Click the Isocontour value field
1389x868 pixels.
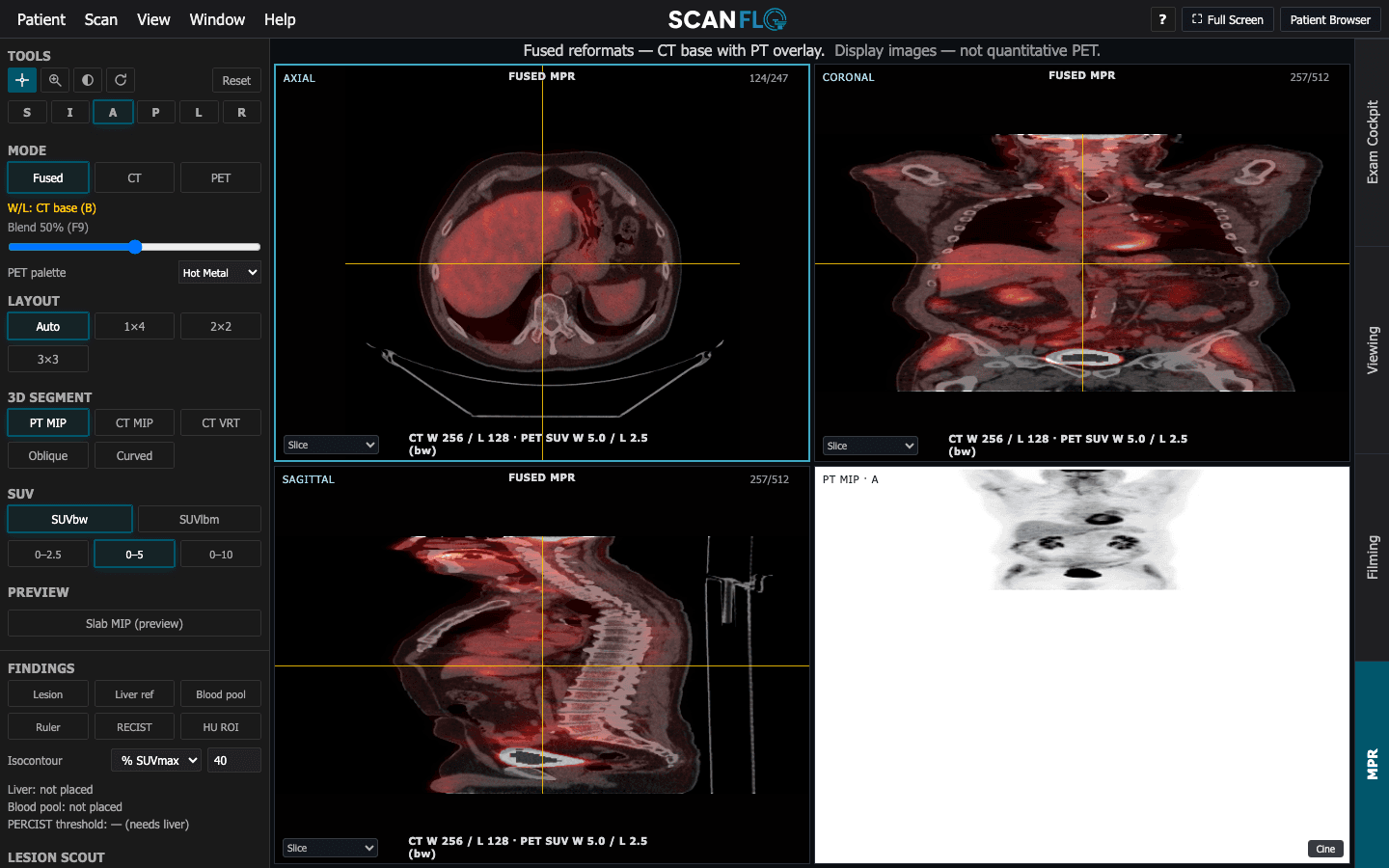click(x=233, y=761)
